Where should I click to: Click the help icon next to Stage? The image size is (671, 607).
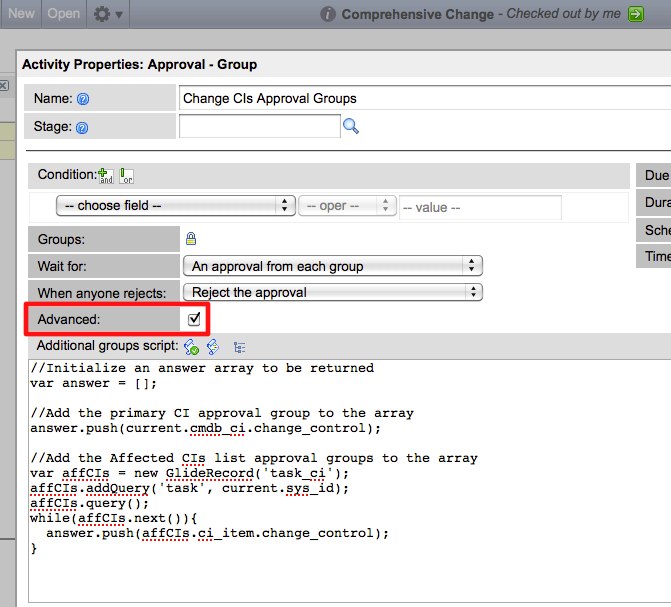tap(82, 127)
